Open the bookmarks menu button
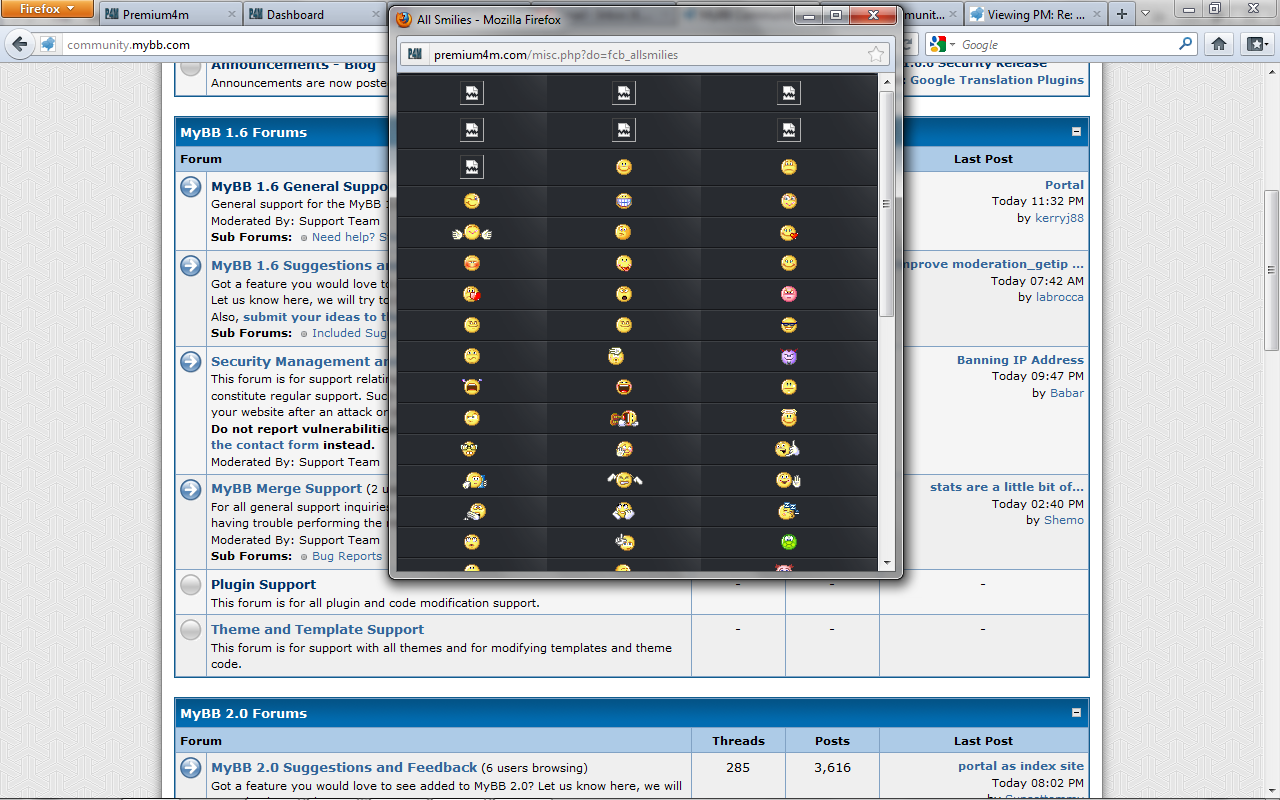 click(1256, 44)
